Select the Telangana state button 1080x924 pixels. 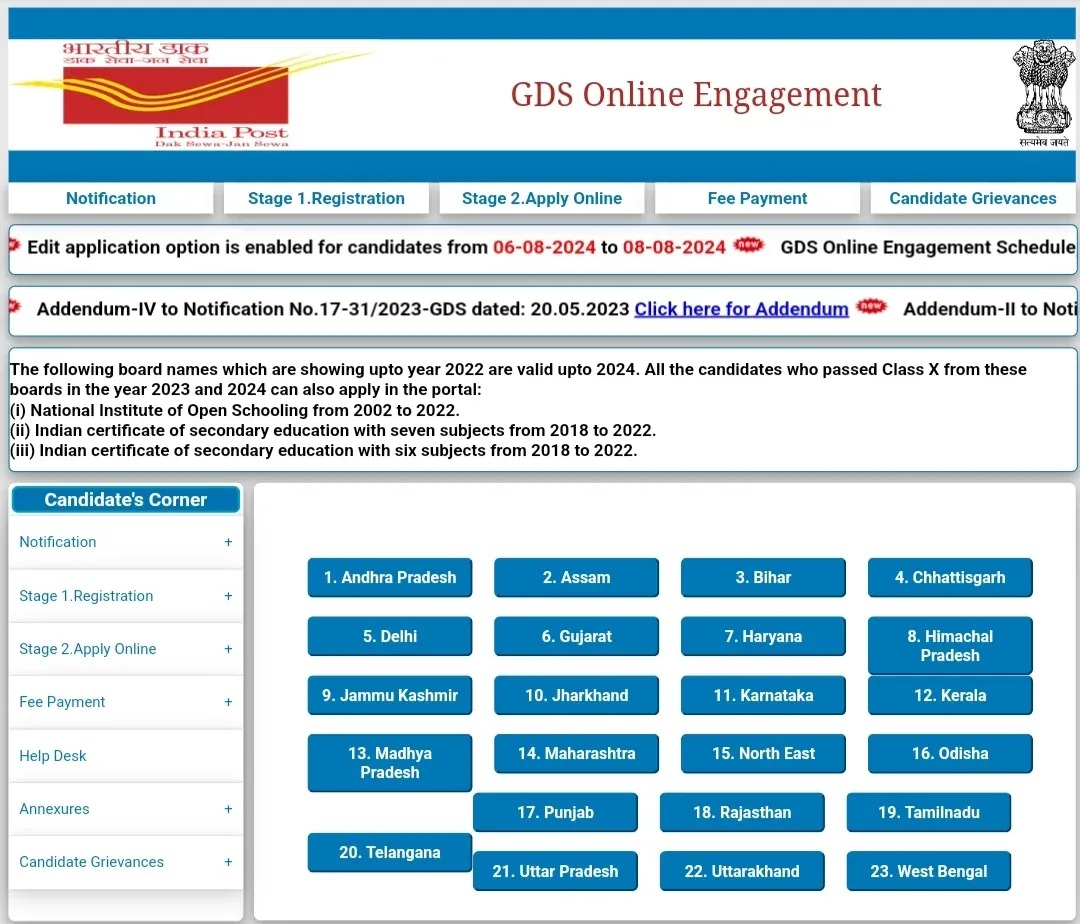click(x=390, y=852)
